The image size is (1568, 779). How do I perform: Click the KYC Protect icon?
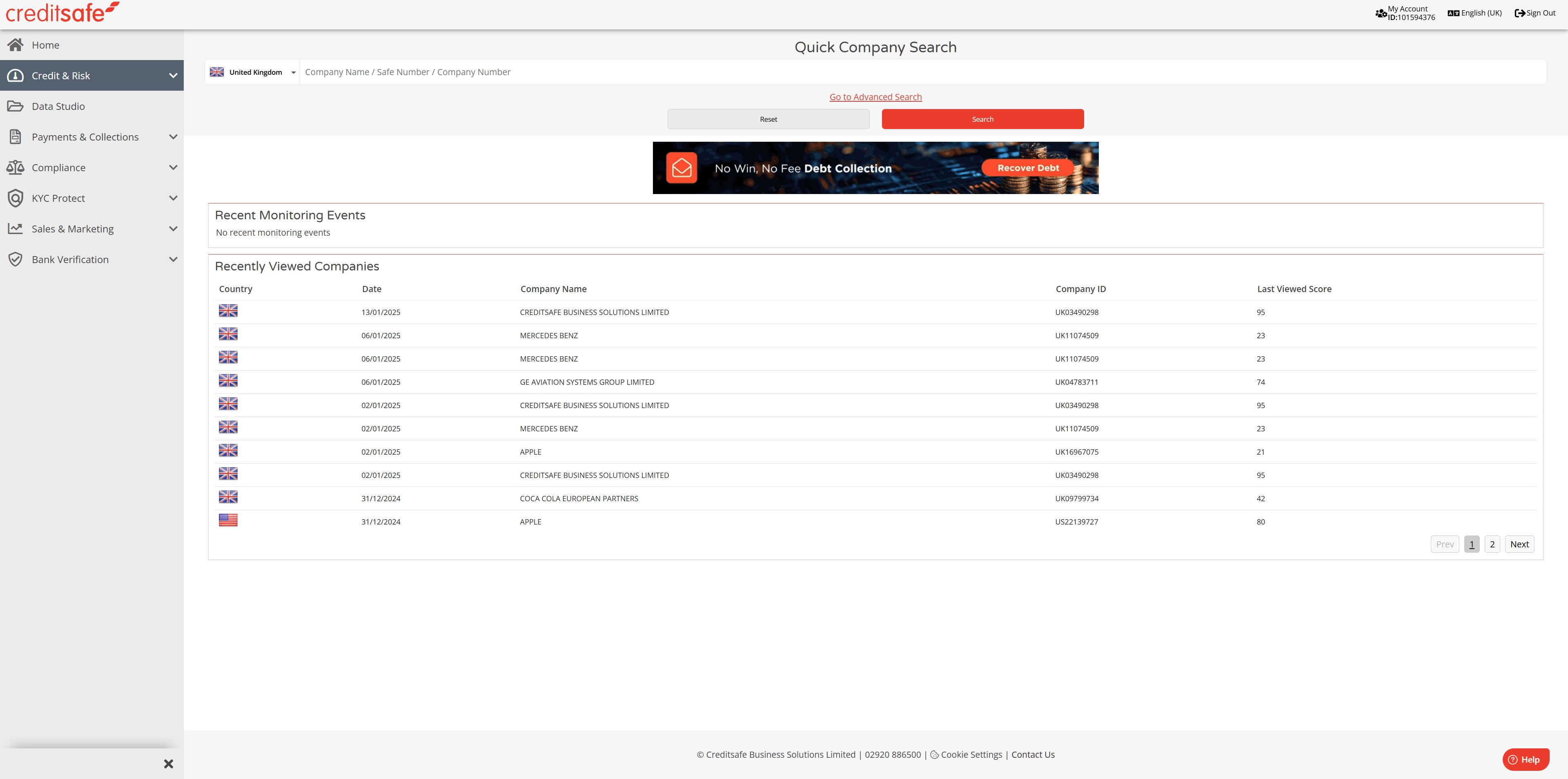tap(16, 198)
